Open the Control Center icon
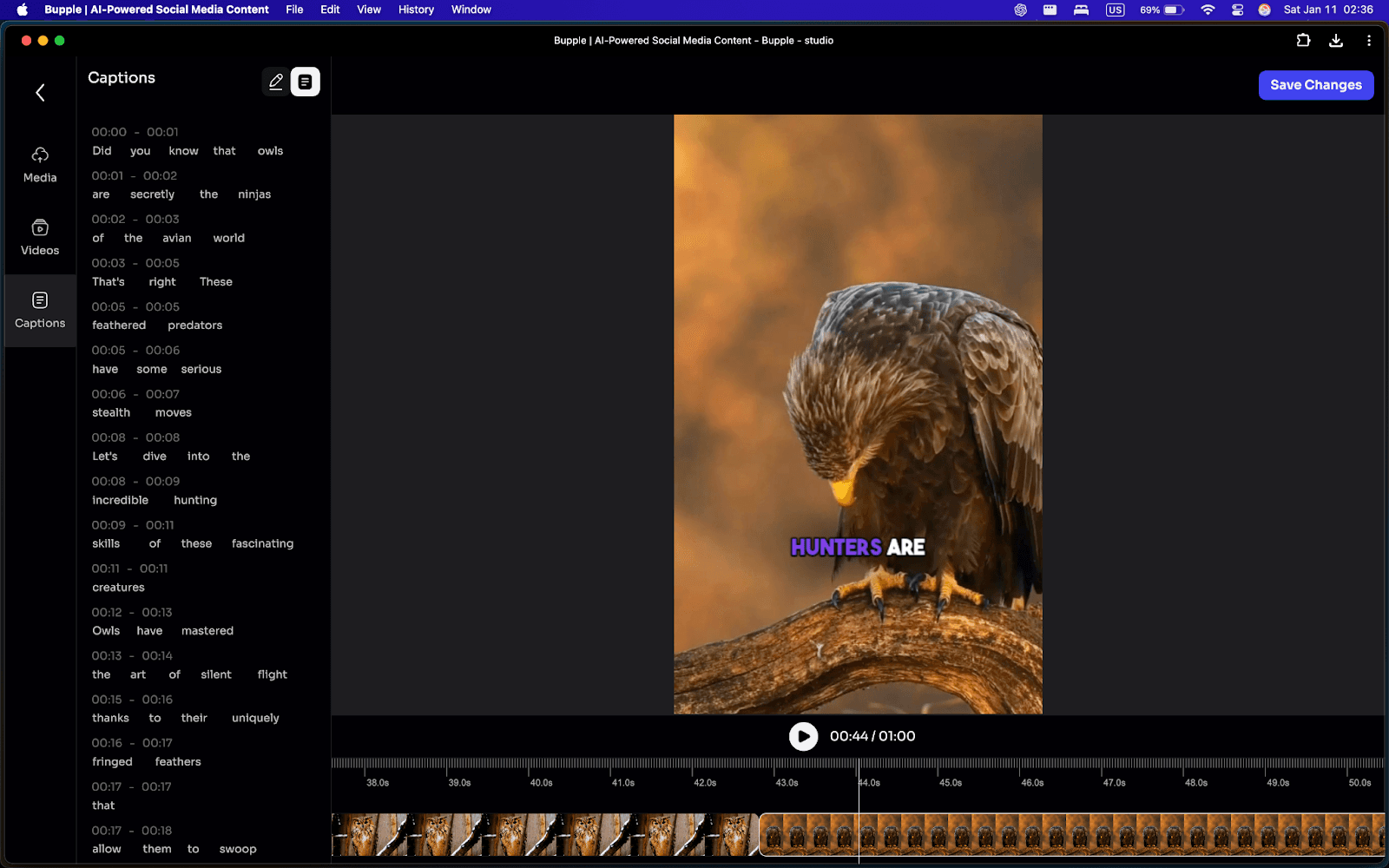 (1238, 10)
